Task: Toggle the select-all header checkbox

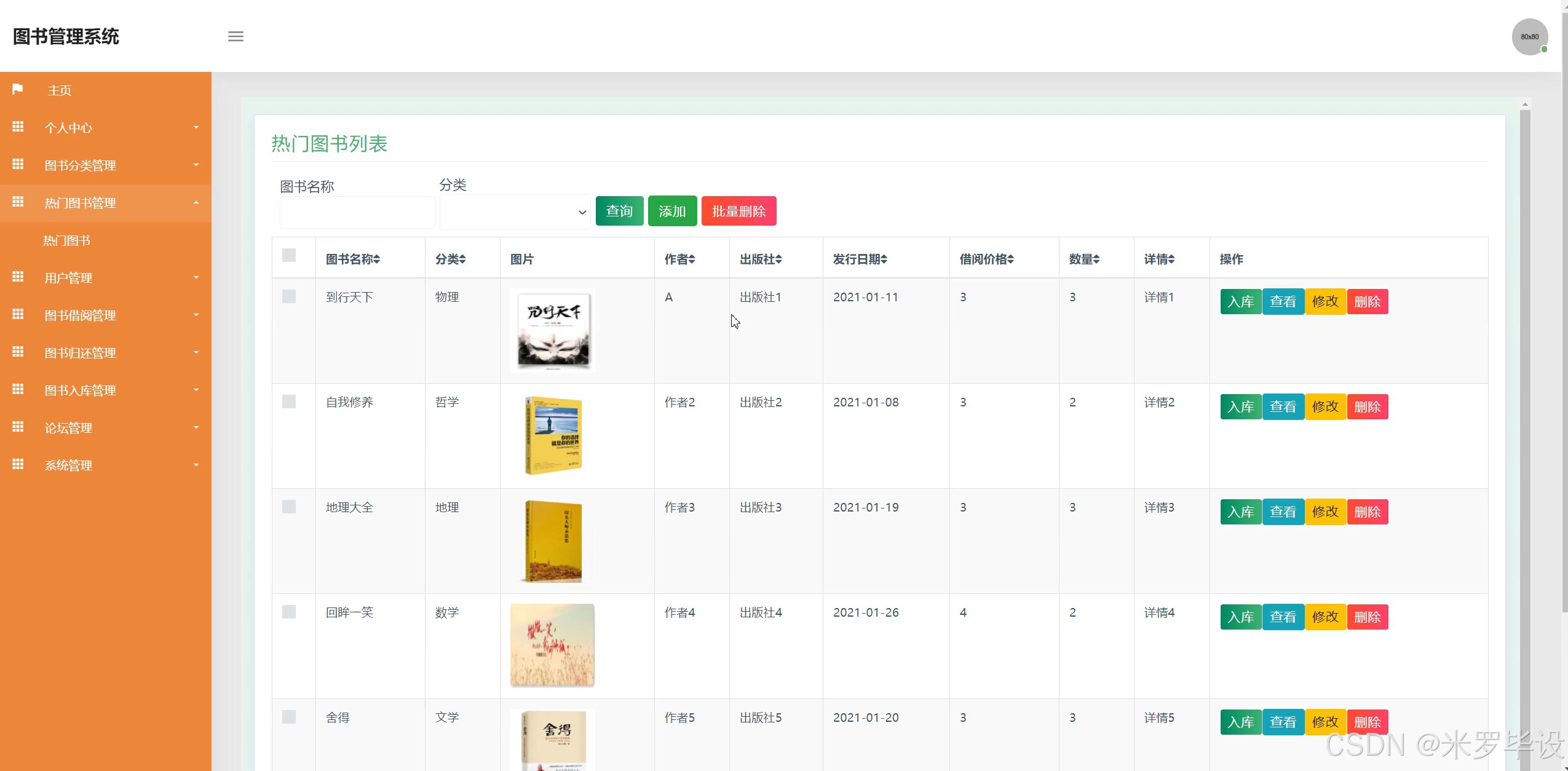Action: click(x=289, y=255)
